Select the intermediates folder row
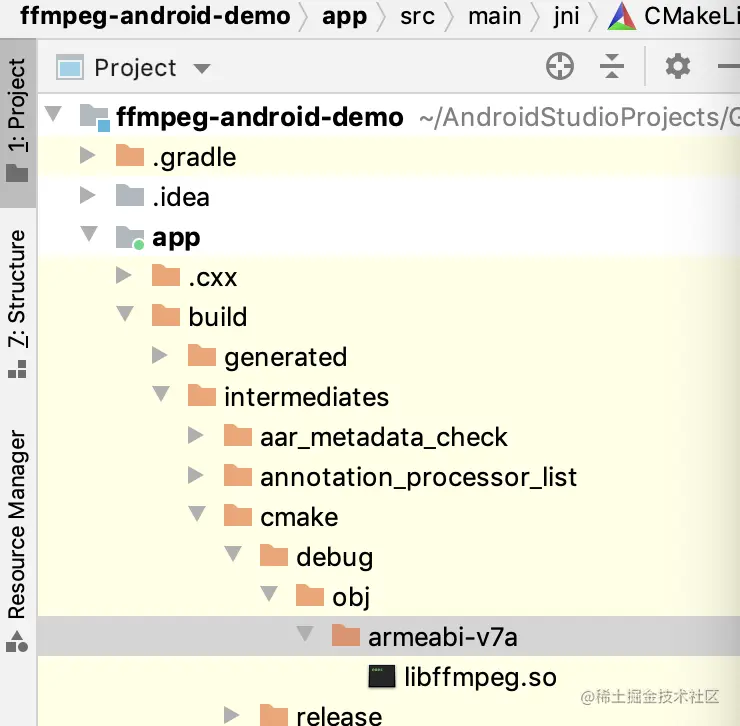 [x=388, y=397]
